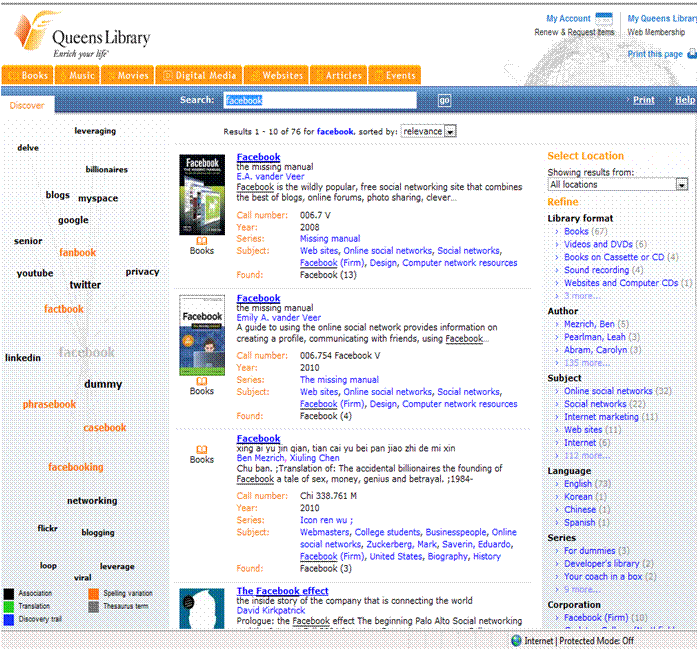Click the printer icon beside Print this page
This screenshot has height=650, width=698.
point(692,54)
